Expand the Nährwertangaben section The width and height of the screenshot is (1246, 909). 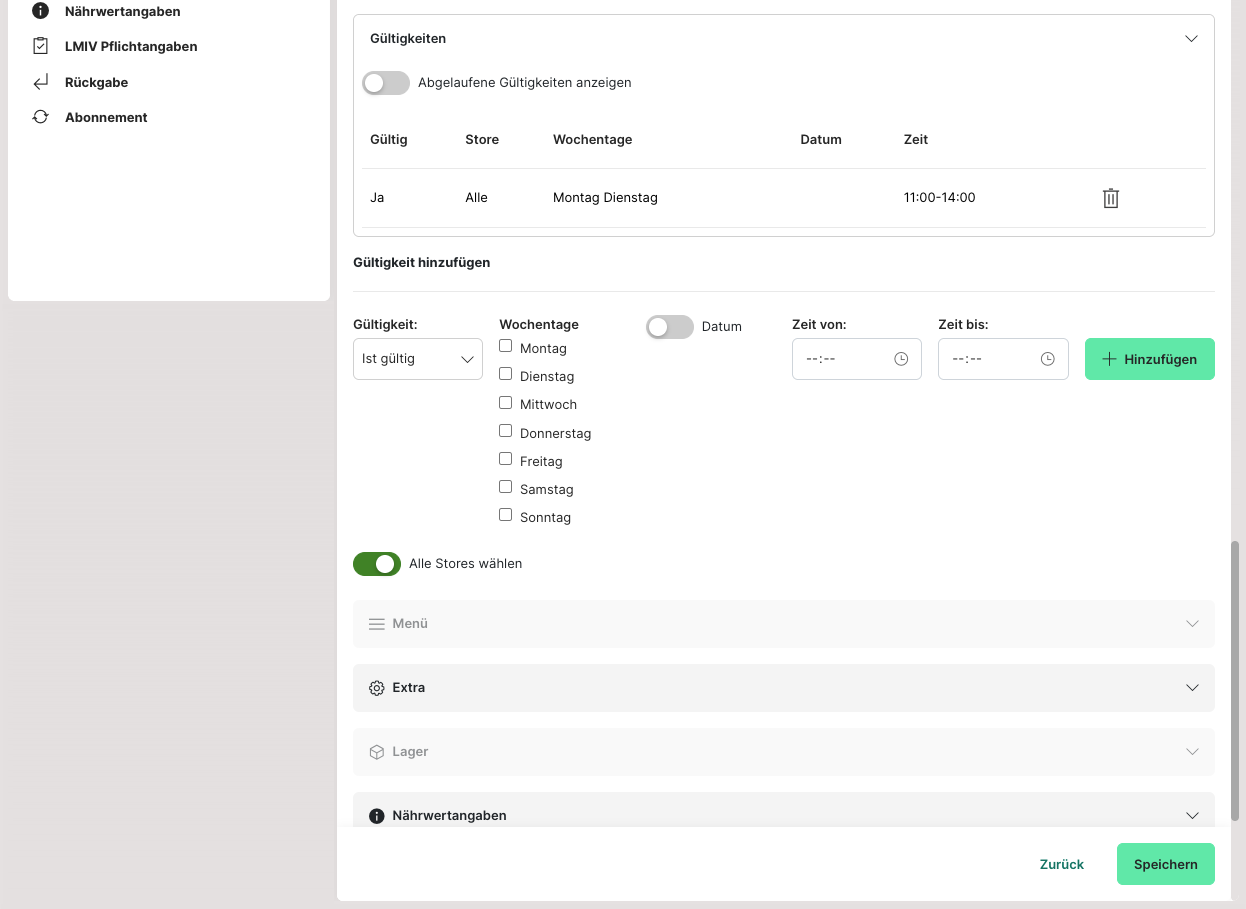(1191, 815)
